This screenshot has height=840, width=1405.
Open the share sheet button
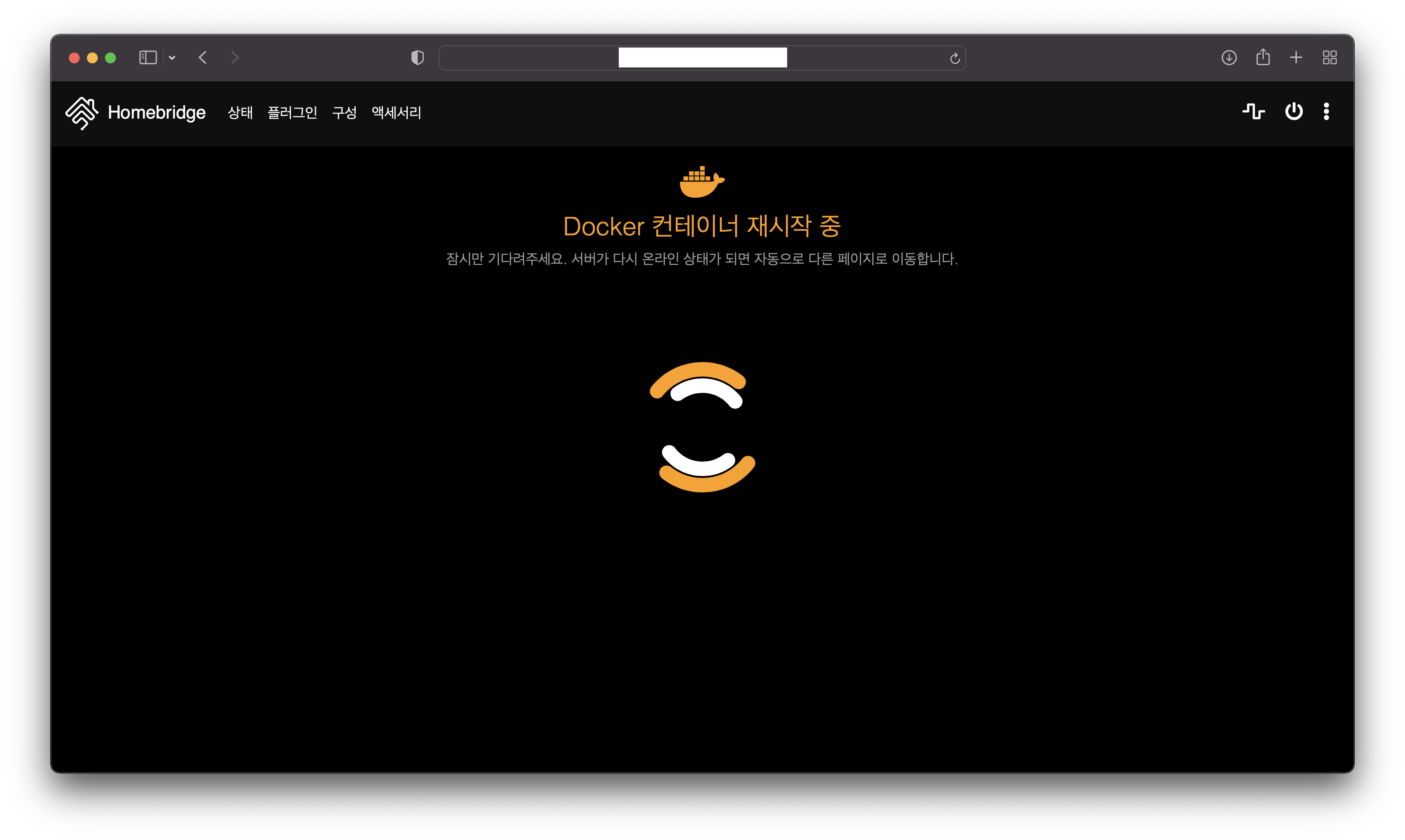[1263, 58]
